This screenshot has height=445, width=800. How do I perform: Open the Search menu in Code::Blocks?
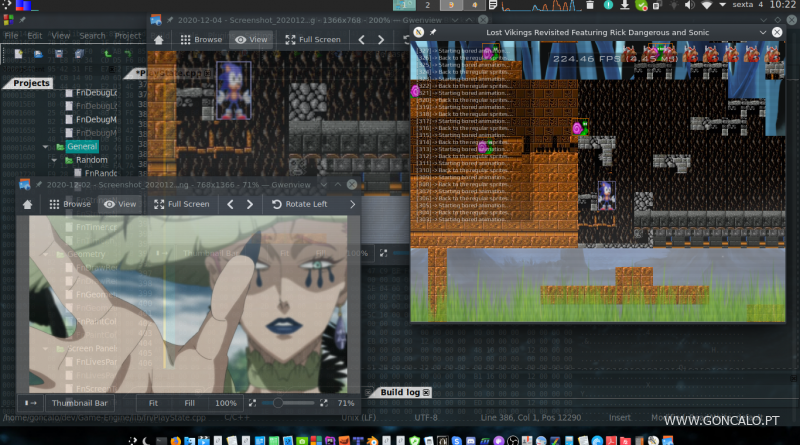(92, 36)
